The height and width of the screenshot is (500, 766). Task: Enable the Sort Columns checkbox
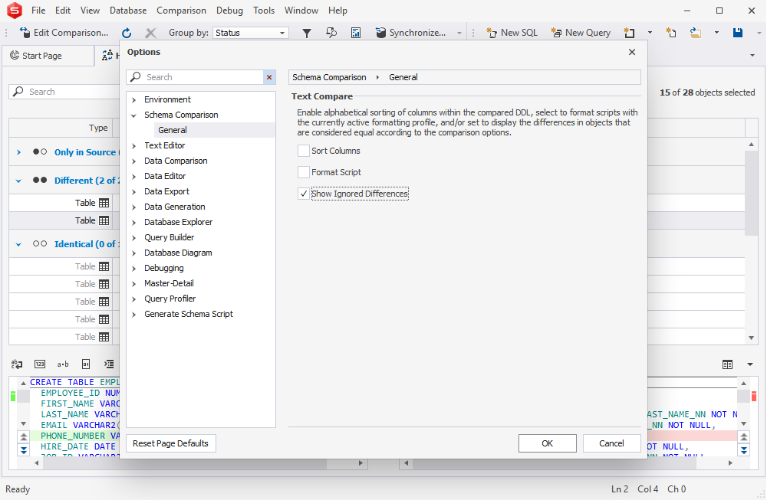(x=303, y=151)
